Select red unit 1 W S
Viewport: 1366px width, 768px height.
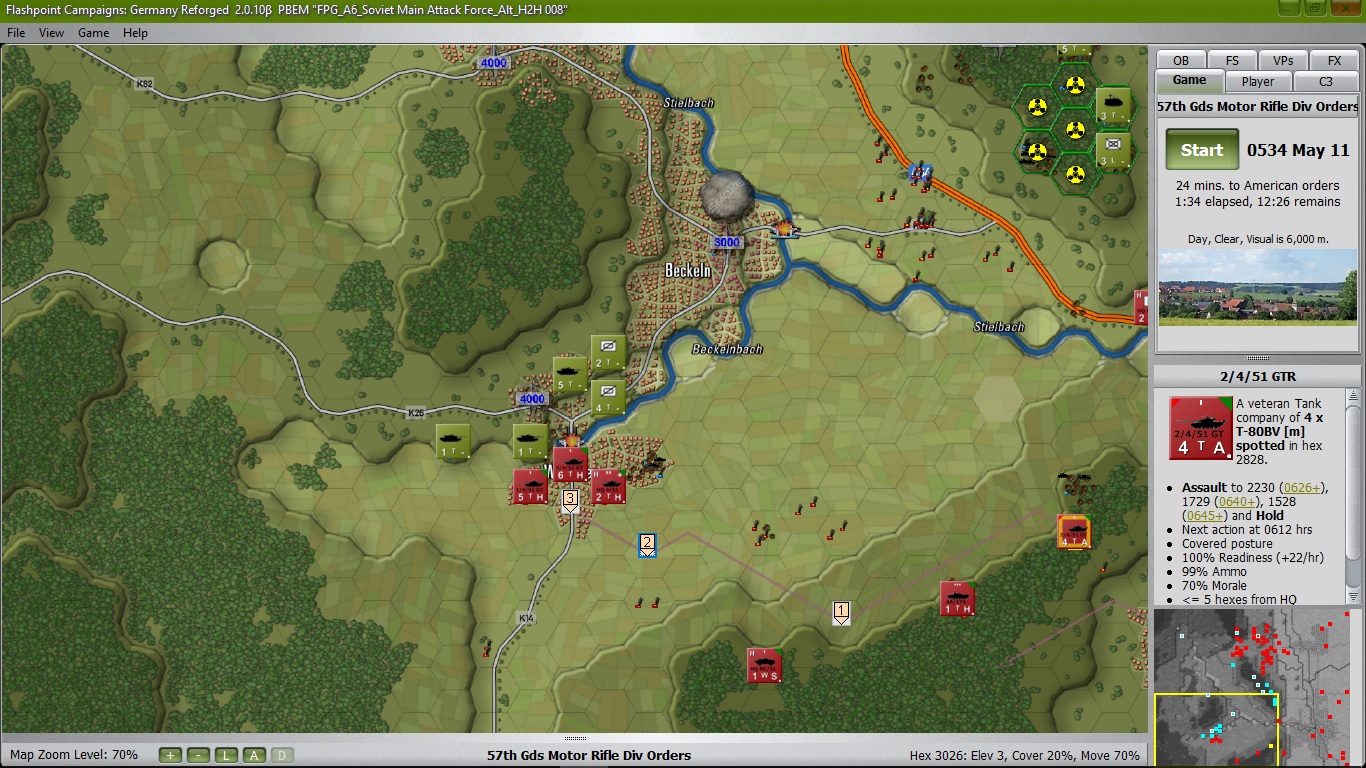pyautogui.click(x=763, y=665)
